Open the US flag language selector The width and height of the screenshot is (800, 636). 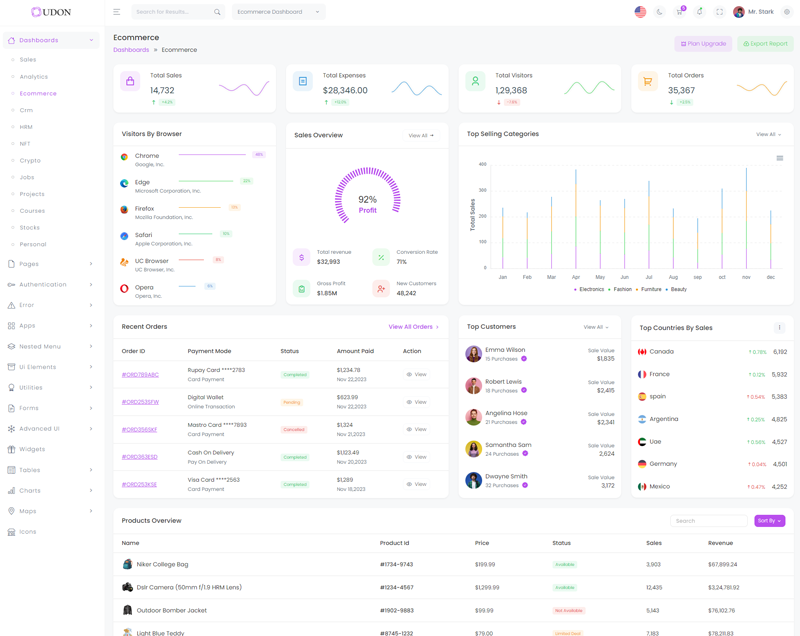640,12
